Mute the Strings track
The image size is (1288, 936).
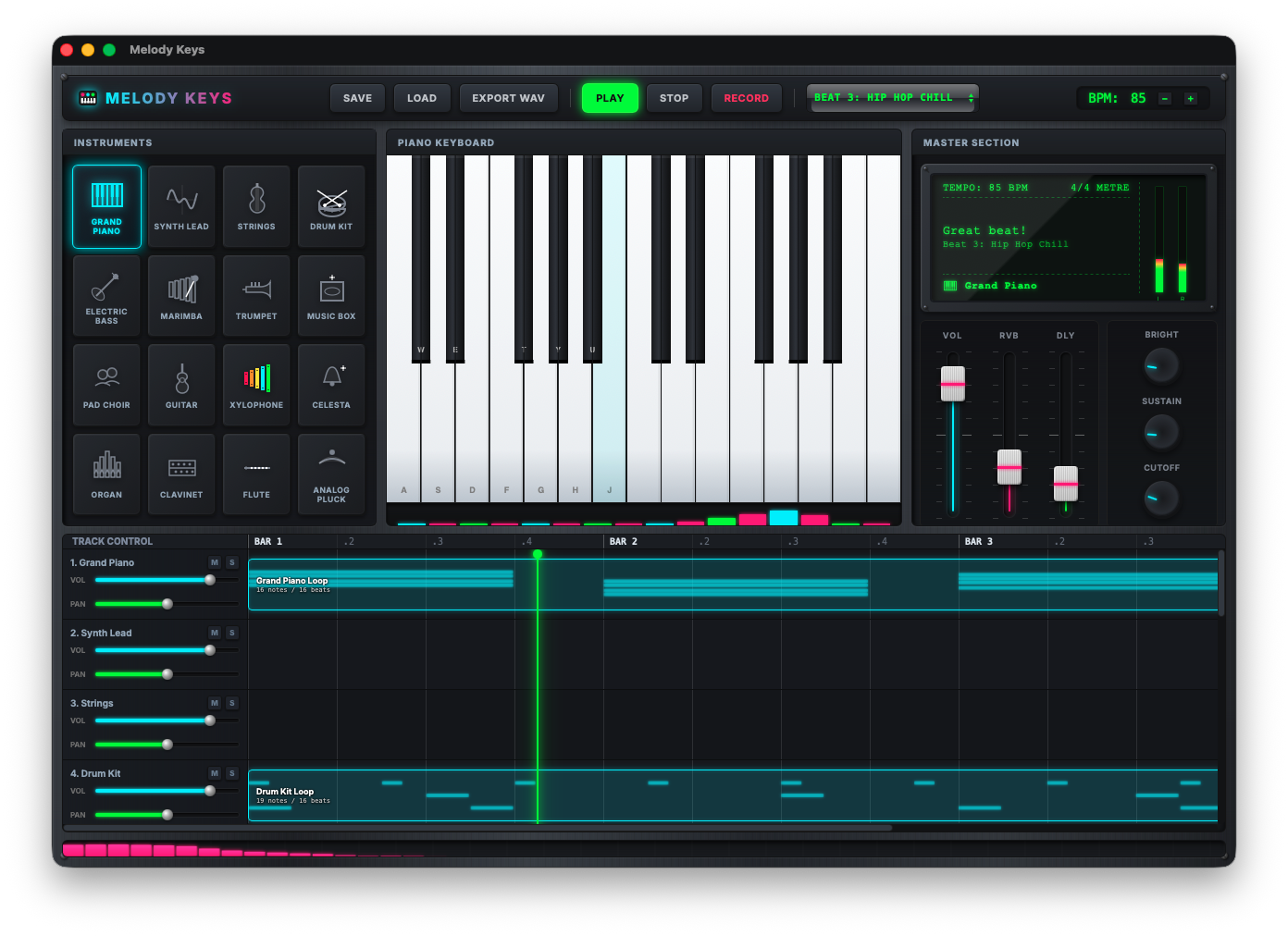215,703
